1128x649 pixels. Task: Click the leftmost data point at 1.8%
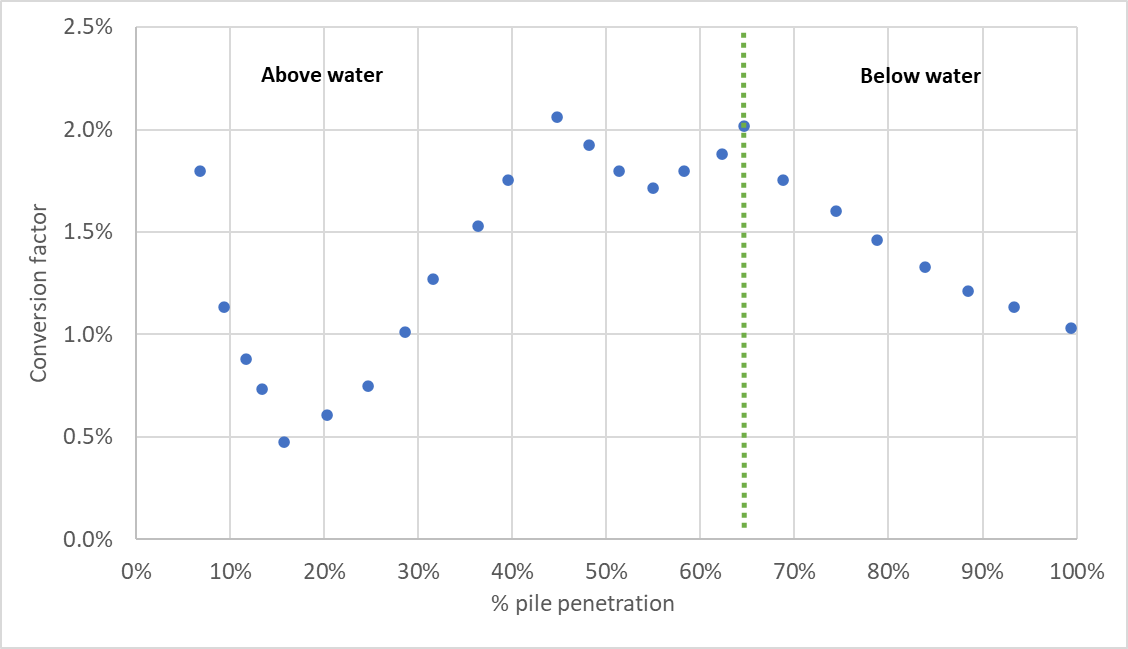[x=200, y=171]
